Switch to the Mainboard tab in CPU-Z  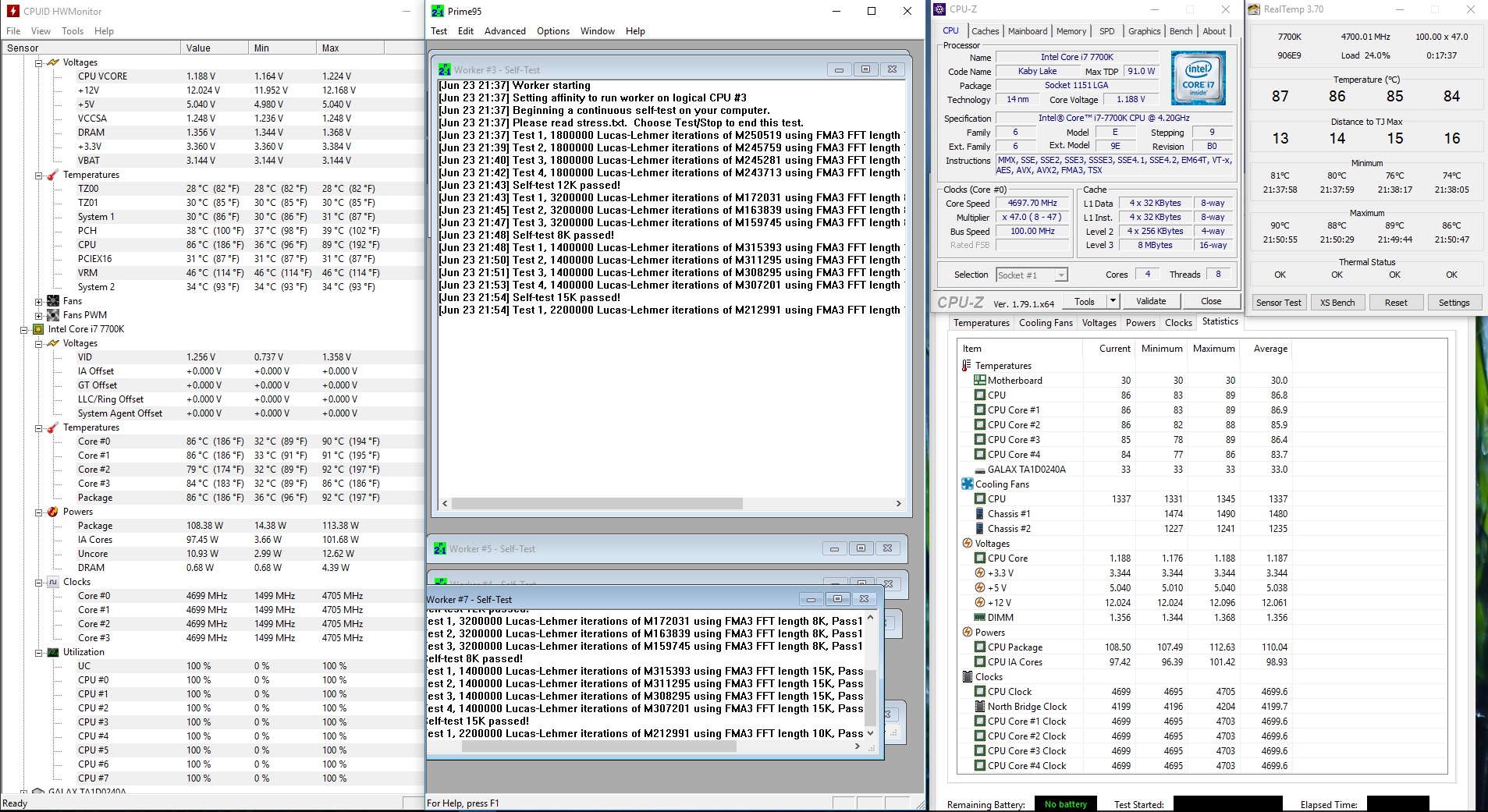click(x=1028, y=31)
